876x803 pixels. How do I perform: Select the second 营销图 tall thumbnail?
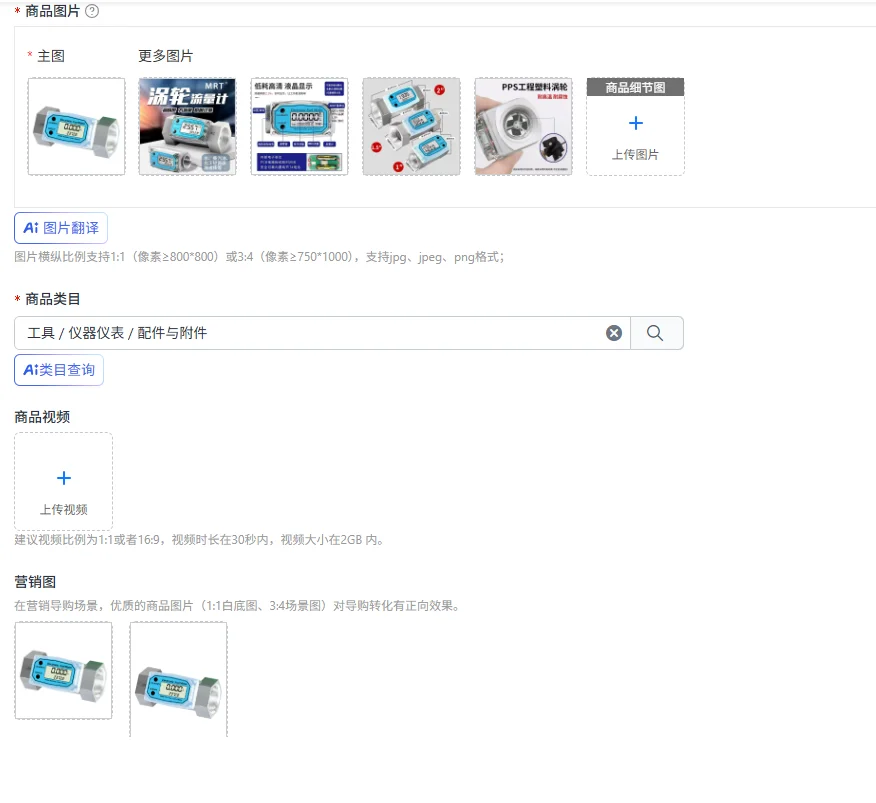(179, 680)
